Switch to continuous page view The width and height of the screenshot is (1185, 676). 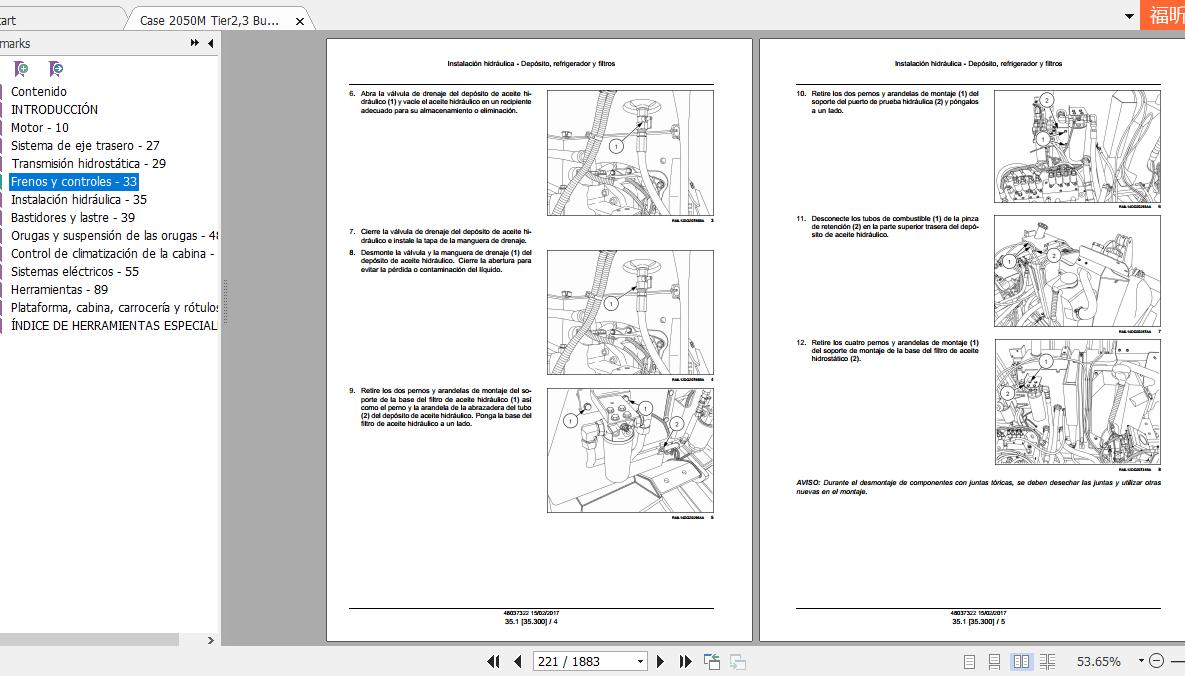995,662
